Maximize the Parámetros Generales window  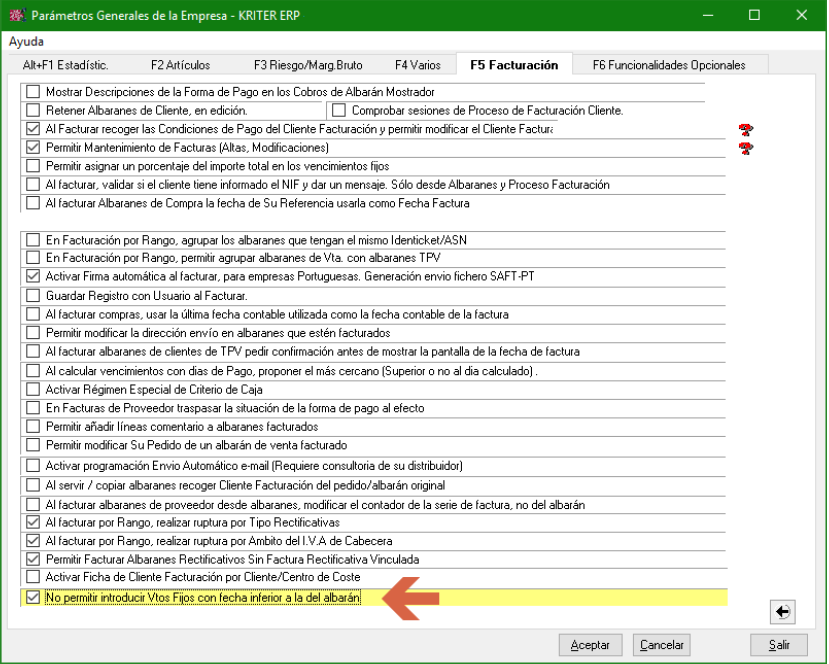(x=754, y=15)
